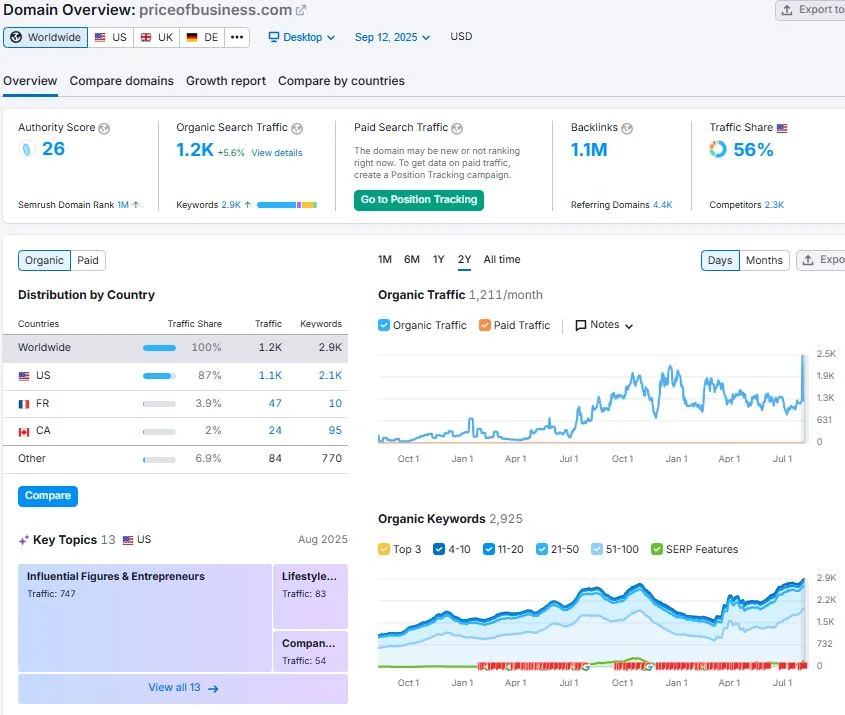The width and height of the screenshot is (845, 715).
Task: Uncheck the Organic Traffic checkbox
Action: coord(384,325)
